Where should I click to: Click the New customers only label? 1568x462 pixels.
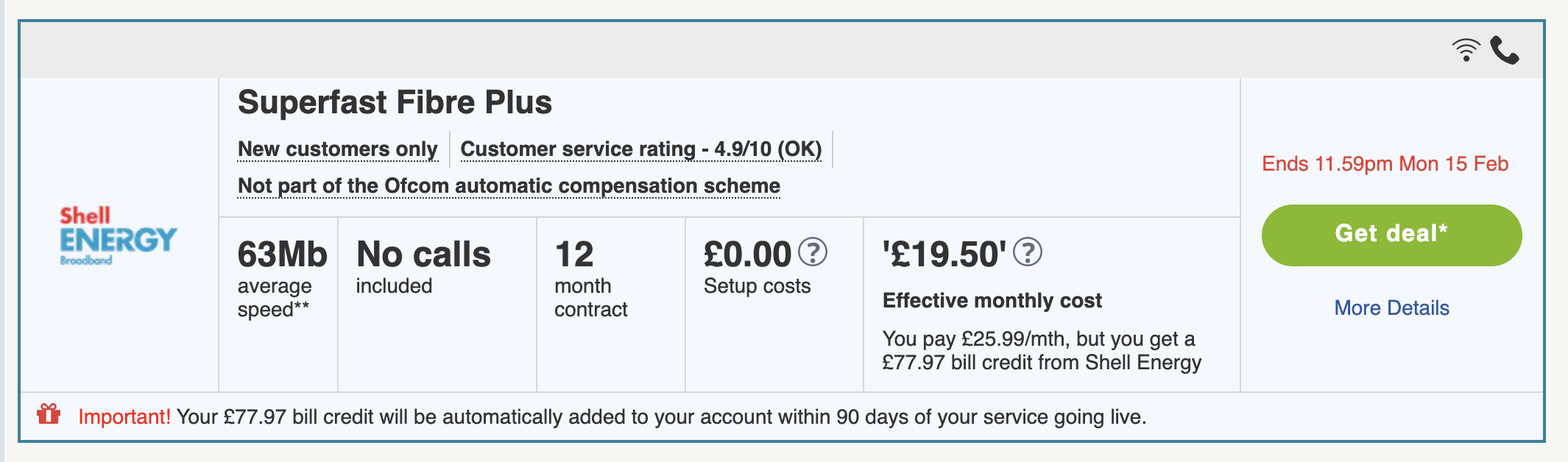click(x=338, y=149)
